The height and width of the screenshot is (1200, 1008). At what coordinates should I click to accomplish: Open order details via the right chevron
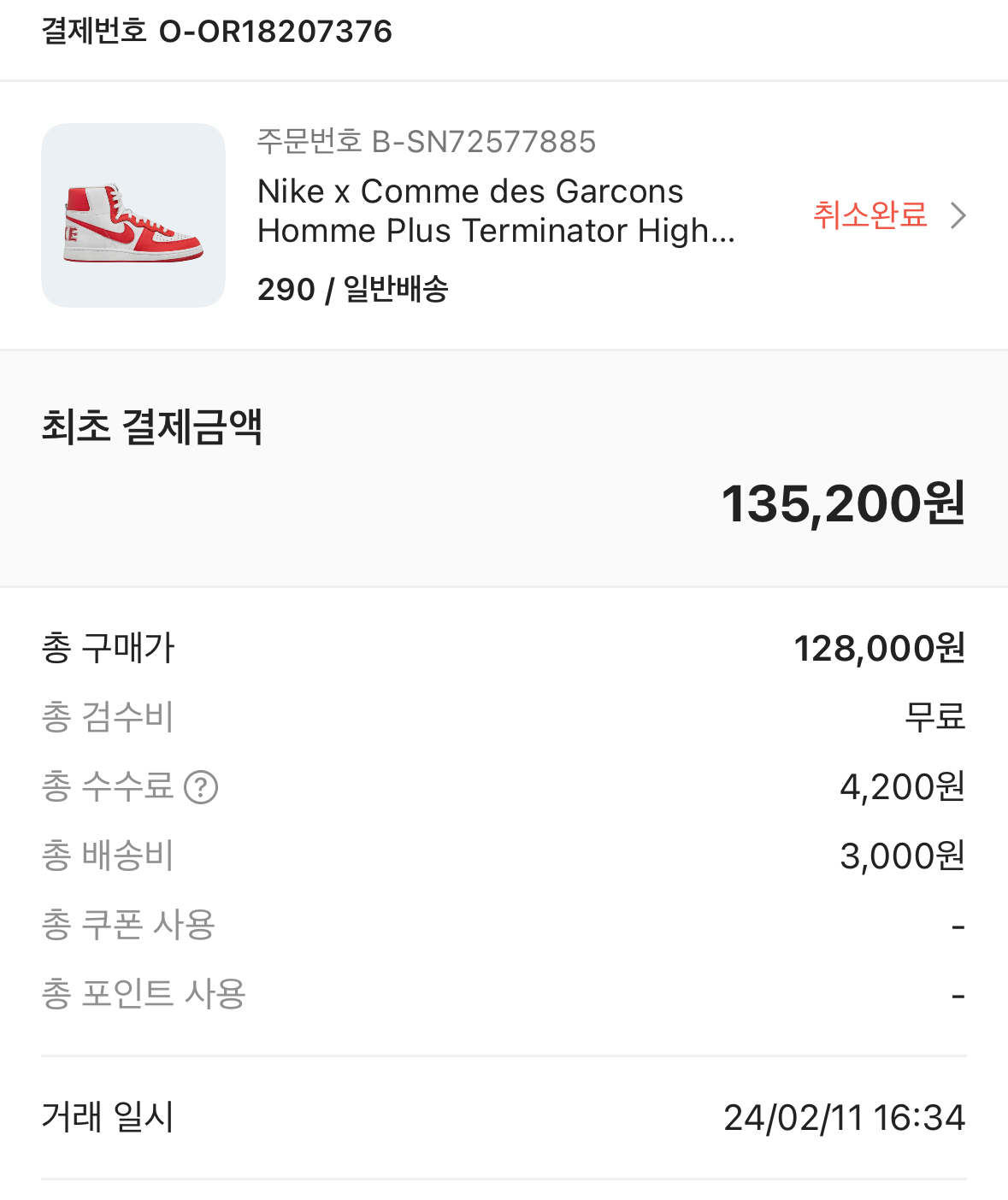[958, 215]
